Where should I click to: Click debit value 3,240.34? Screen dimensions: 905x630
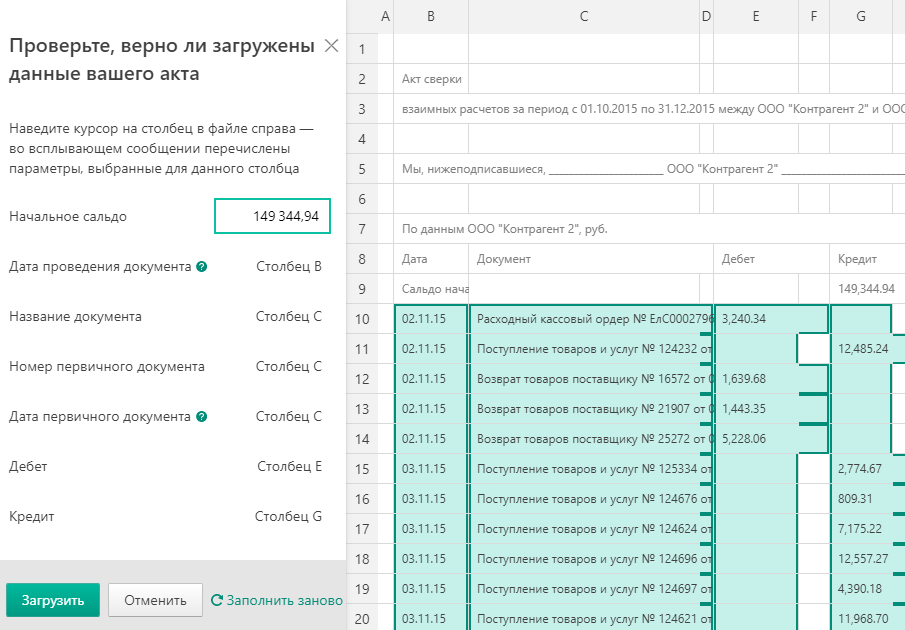coord(772,319)
